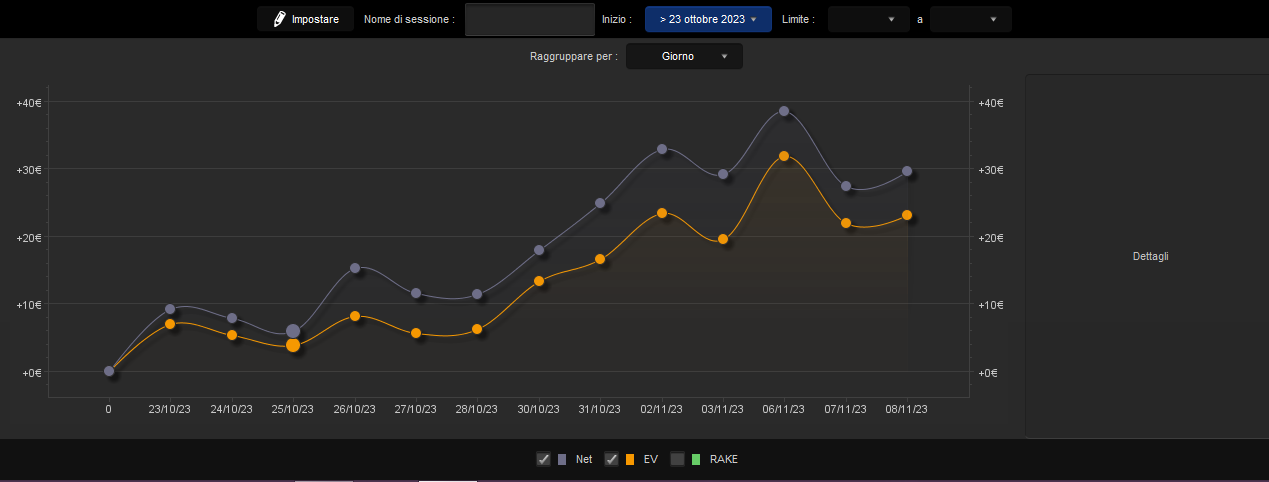Select the EV data point at 02/11/23
This screenshot has height=482, width=1269.
[x=662, y=213]
